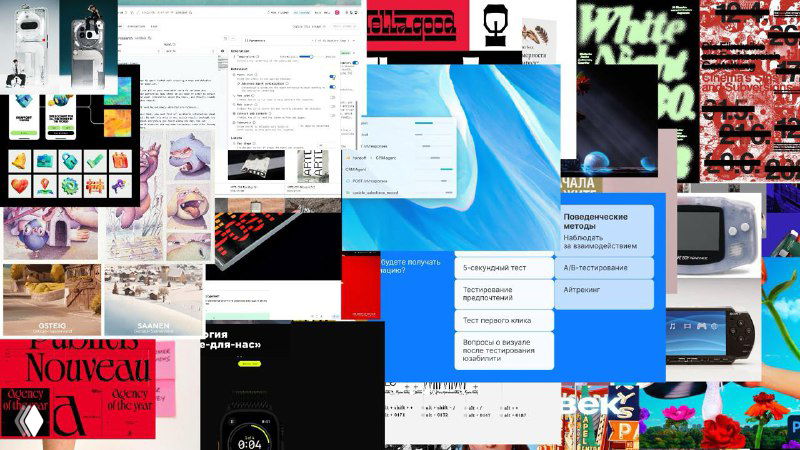This screenshot has width=800, height=450.
Task: Click the 'Айтрекинг' card
Action: tap(604, 294)
